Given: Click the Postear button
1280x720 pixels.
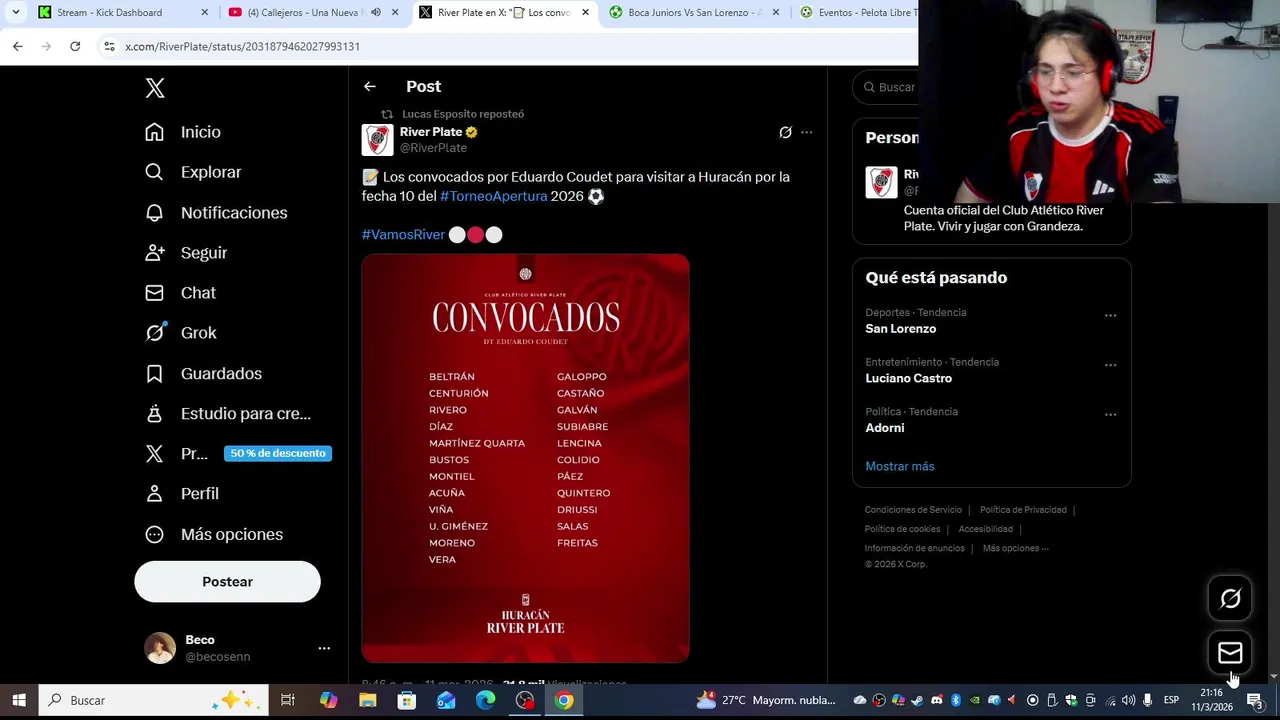Looking at the screenshot, I should [227, 582].
